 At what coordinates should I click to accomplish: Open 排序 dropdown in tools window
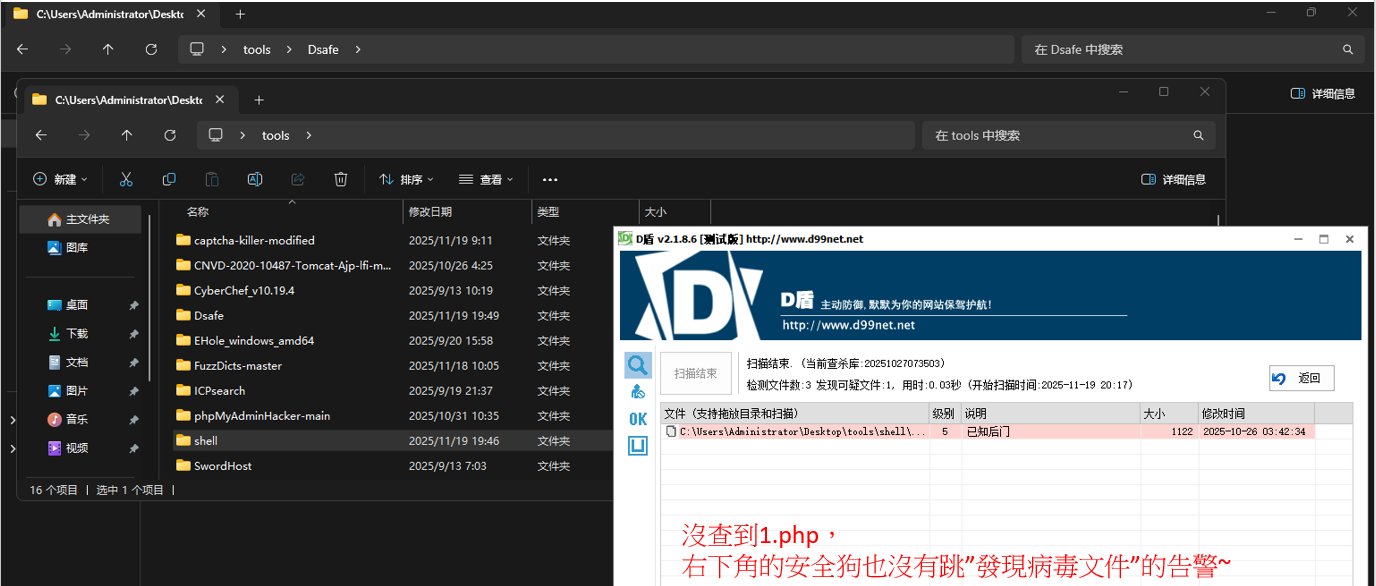[407, 179]
